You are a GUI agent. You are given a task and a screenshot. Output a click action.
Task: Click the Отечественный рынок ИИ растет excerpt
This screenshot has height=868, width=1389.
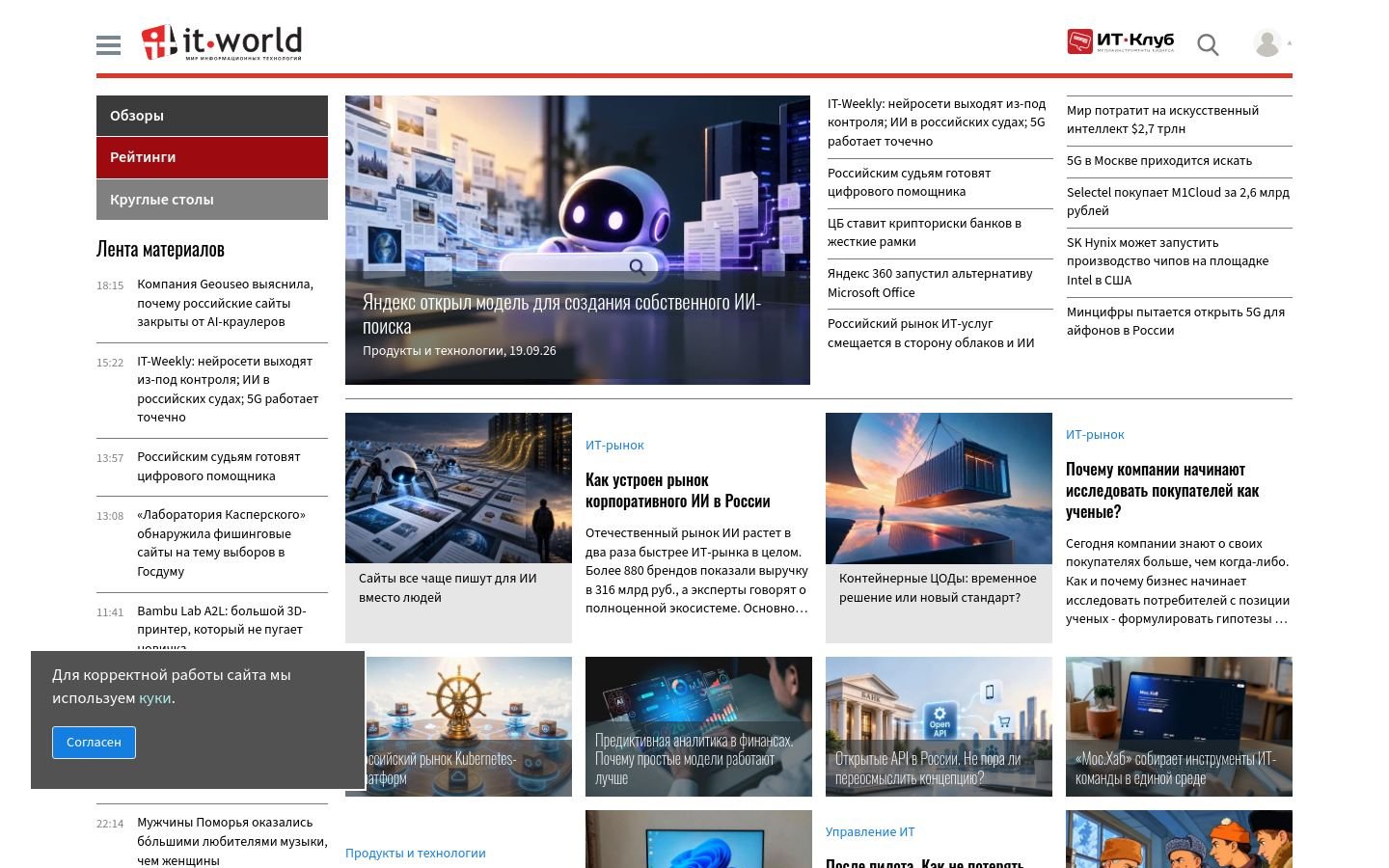[x=696, y=571]
